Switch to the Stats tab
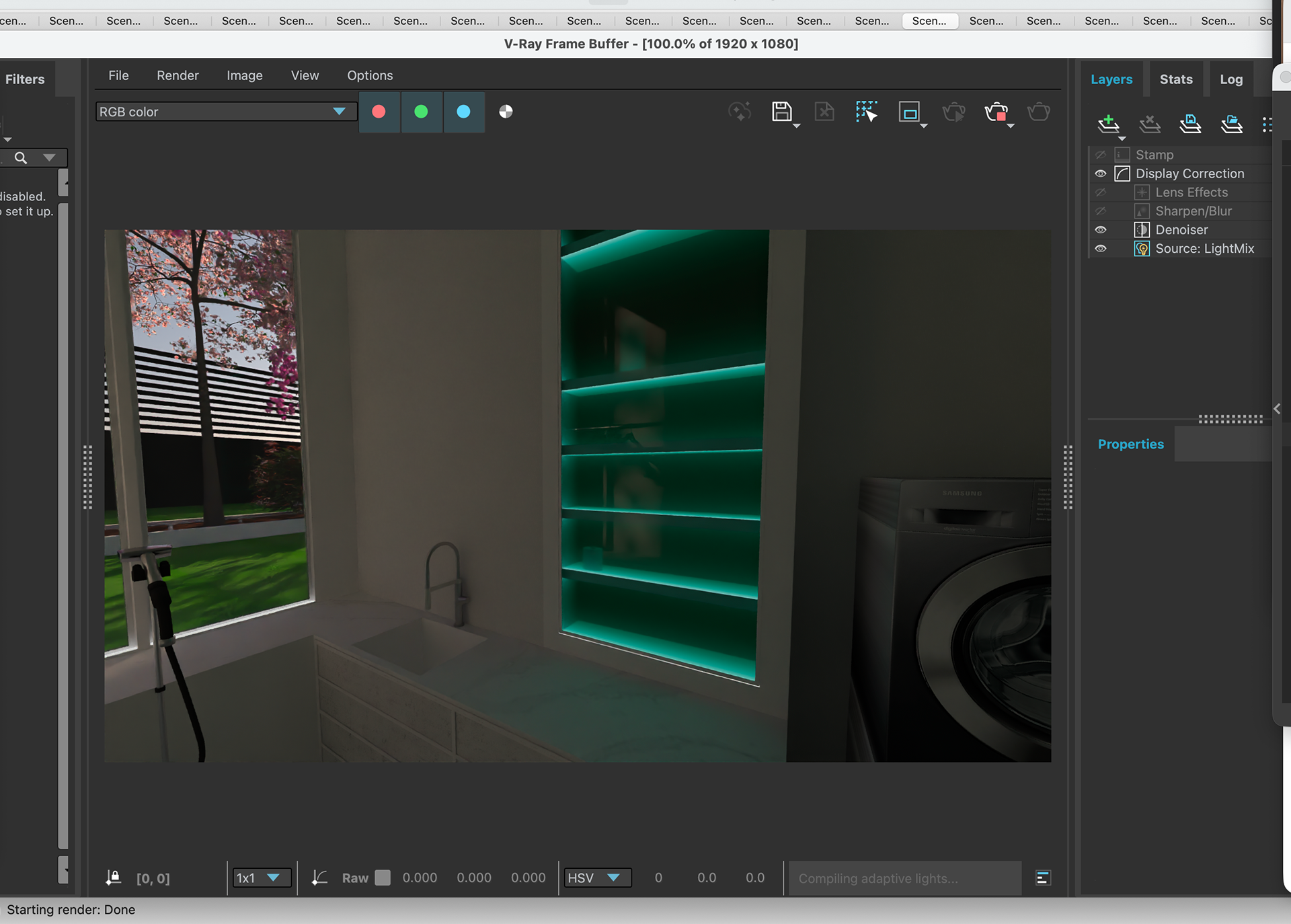This screenshot has width=1291, height=924. coord(1175,79)
